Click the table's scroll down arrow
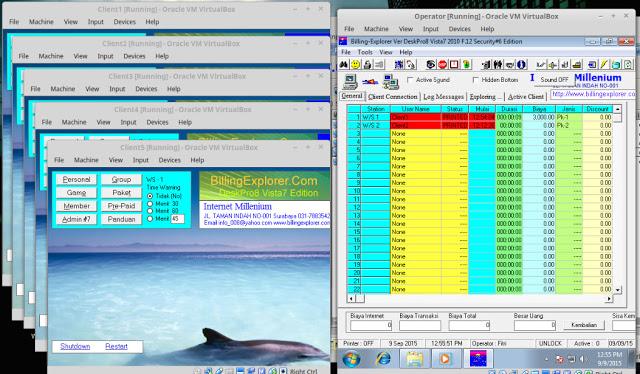The width and height of the screenshot is (640, 374). tap(618, 289)
